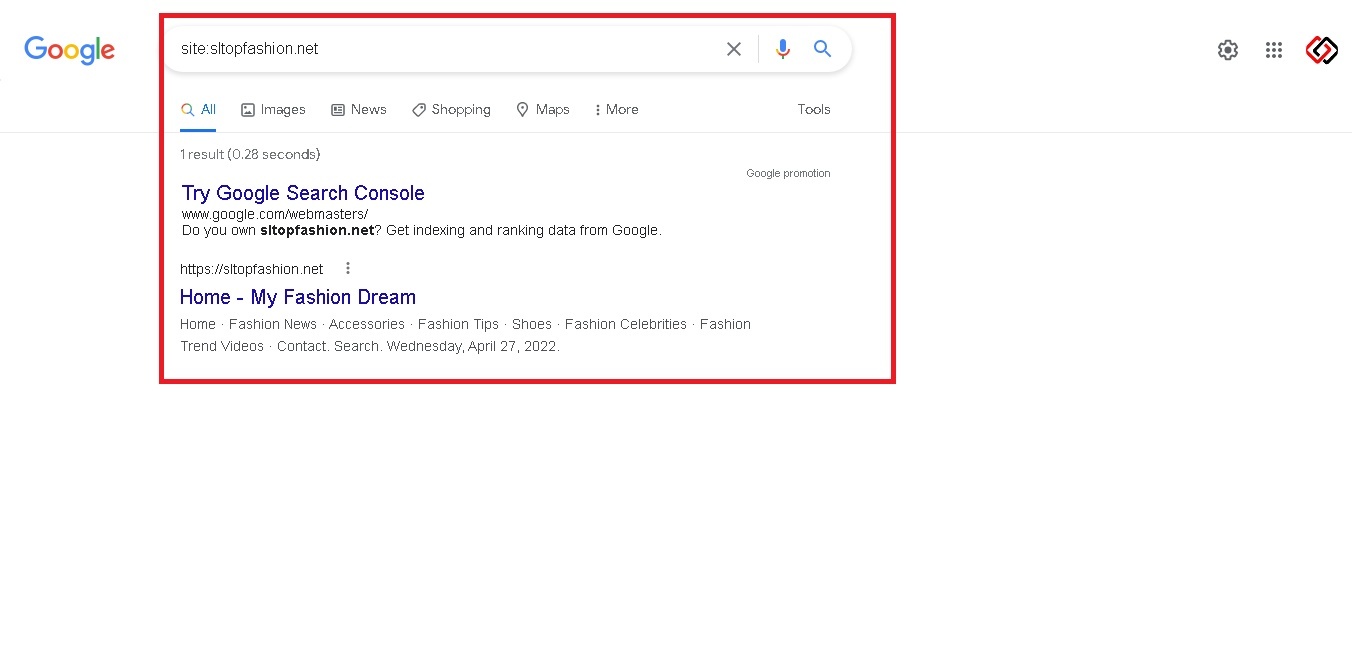The height and width of the screenshot is (662, 1352).
Task: Click the 'Do you own sltopfashion.net' description
Action: click(422, 230)
